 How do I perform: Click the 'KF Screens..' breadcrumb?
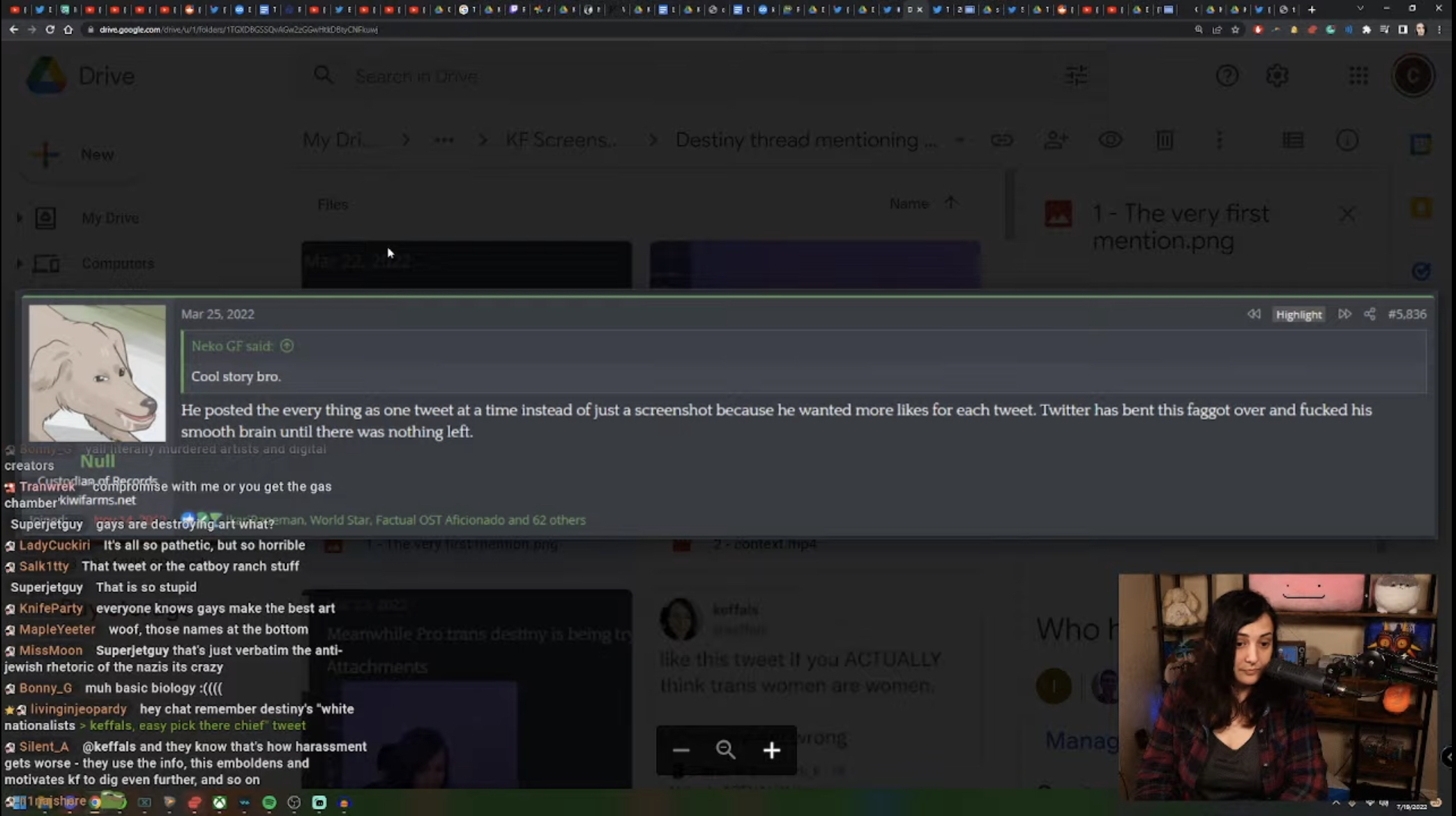coord(561,140)
